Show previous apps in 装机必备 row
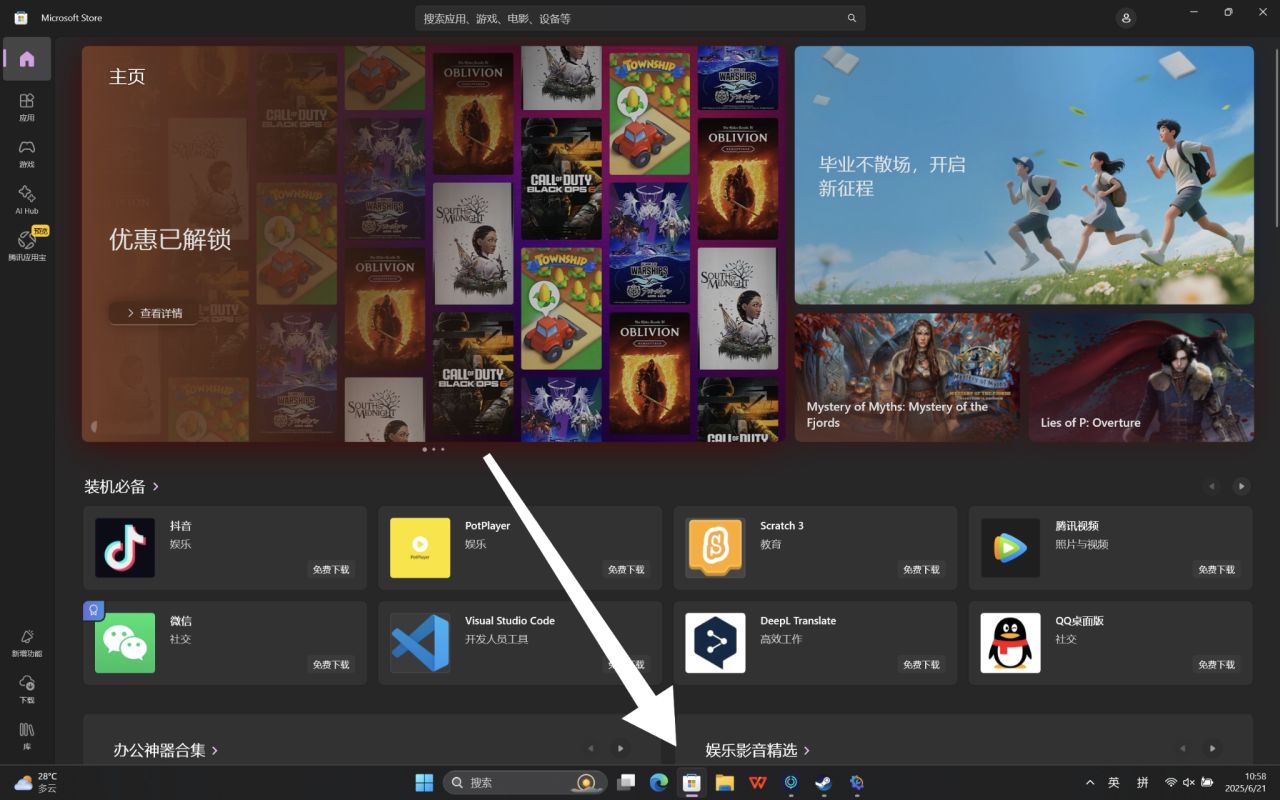Viewport: 1280px width, 800px height. (x=1212, y=487)
